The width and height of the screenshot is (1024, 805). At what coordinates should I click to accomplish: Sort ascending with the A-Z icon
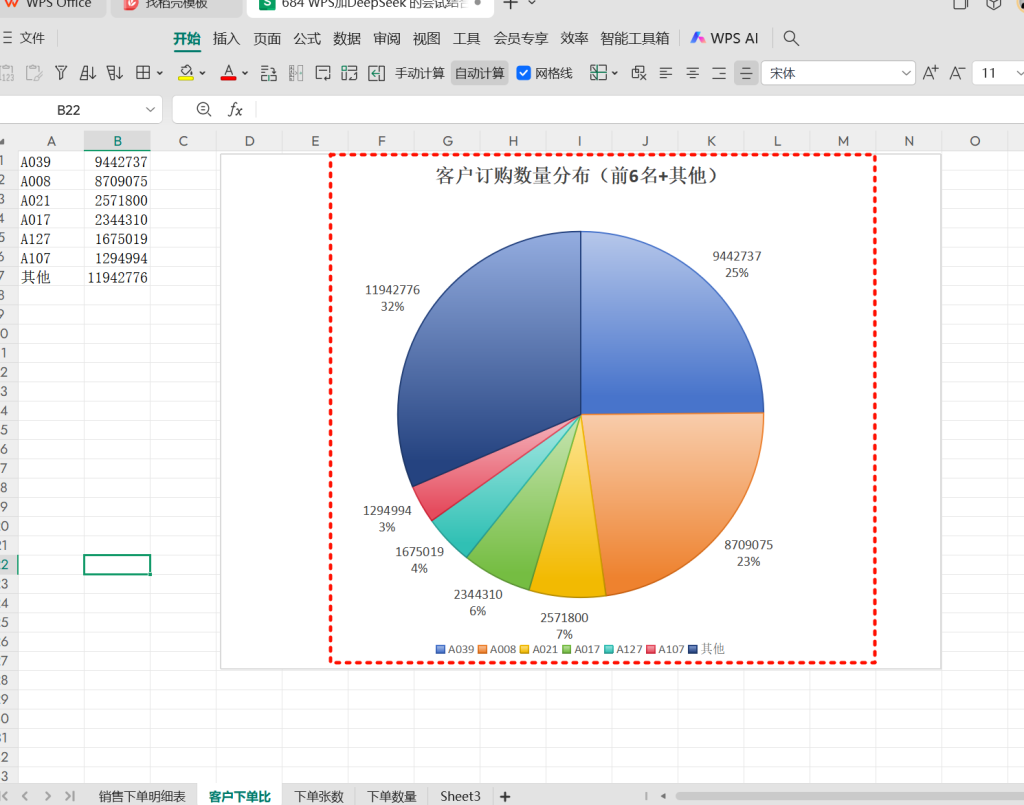click(x=88, y=72)
